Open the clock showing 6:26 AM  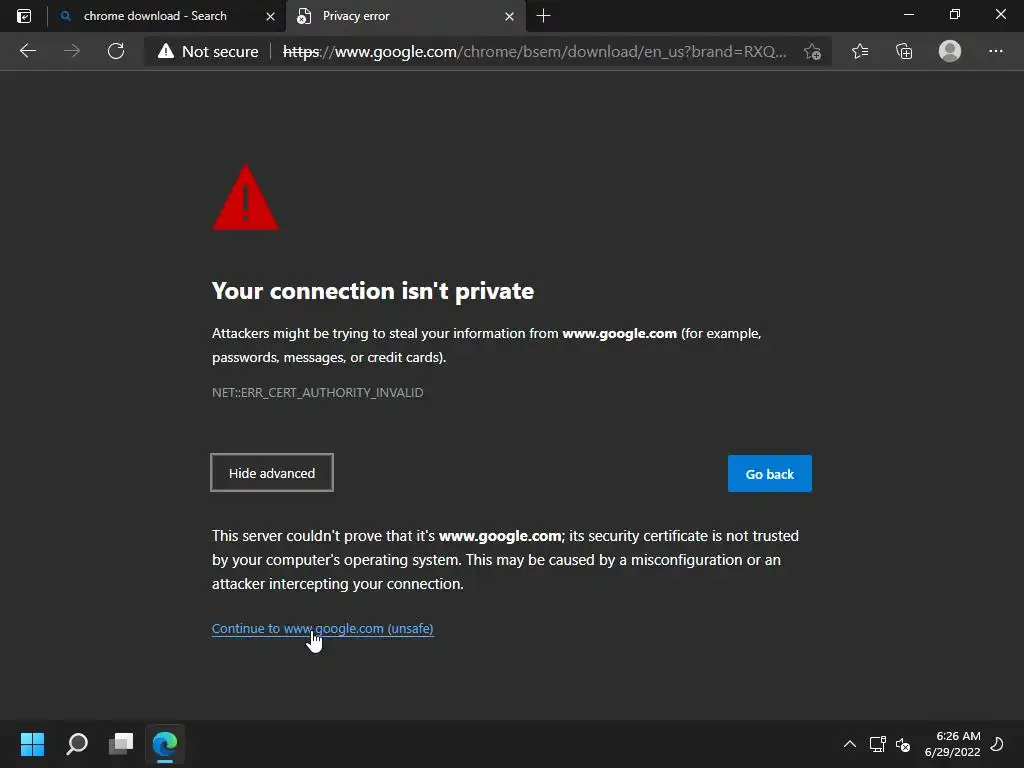point(952,744)
